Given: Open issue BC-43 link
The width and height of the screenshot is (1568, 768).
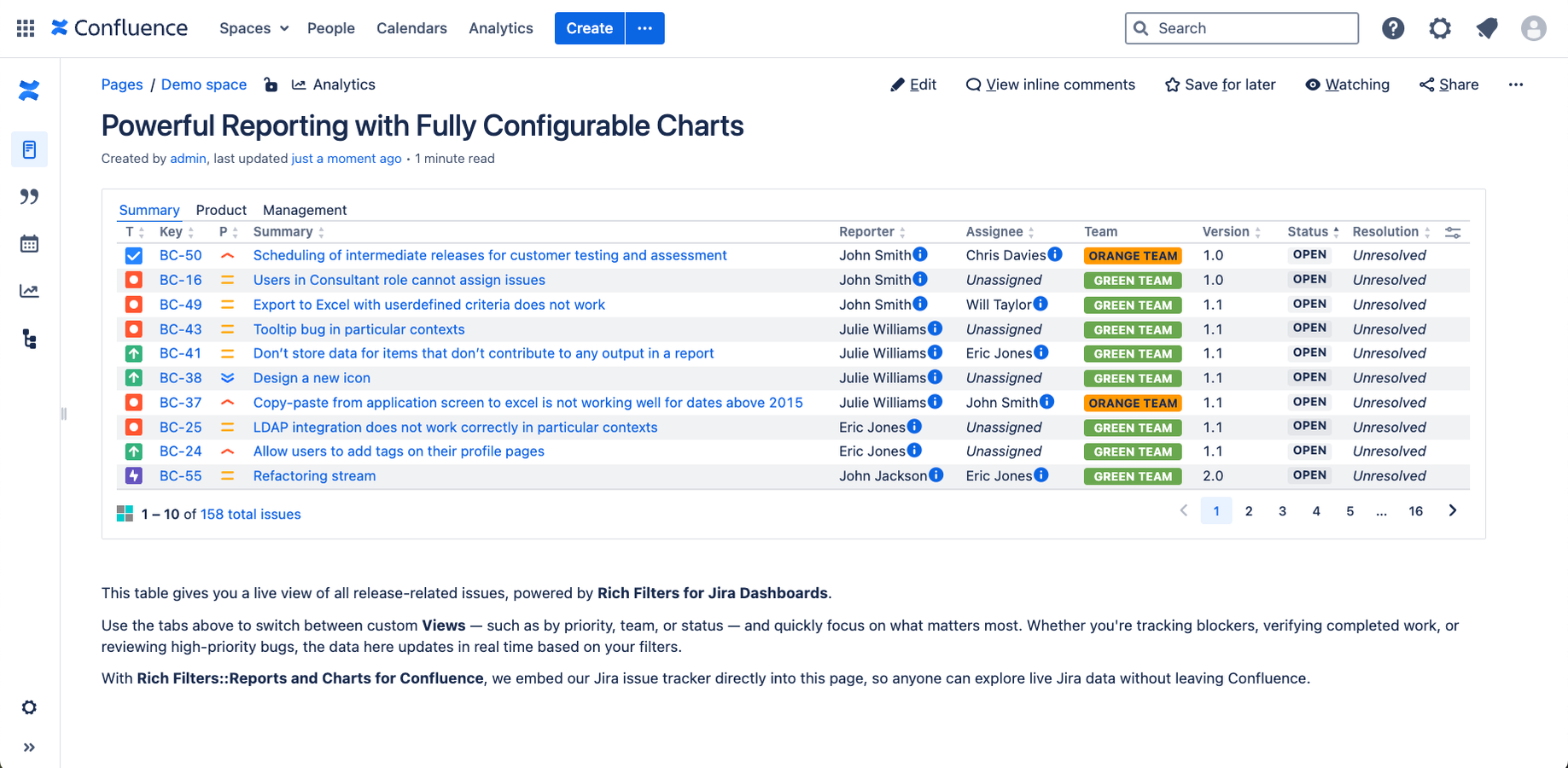Looking at the screenshot, I should (181, 329).
